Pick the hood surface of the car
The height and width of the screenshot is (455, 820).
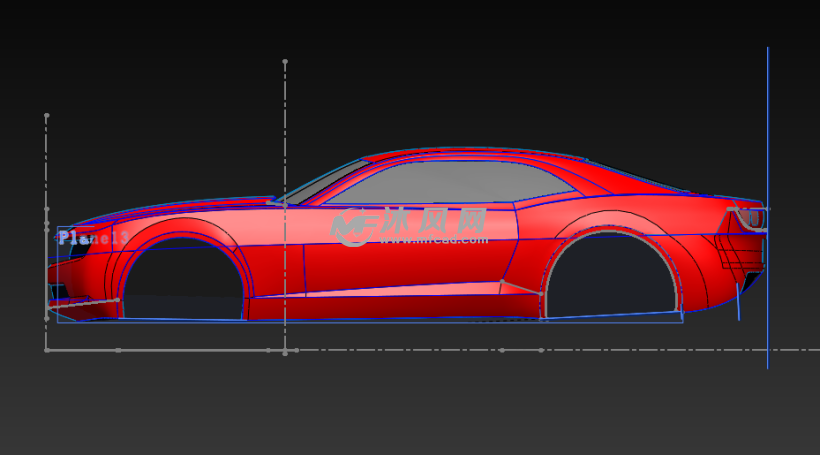pyautogui.click(x=190, y=207)
